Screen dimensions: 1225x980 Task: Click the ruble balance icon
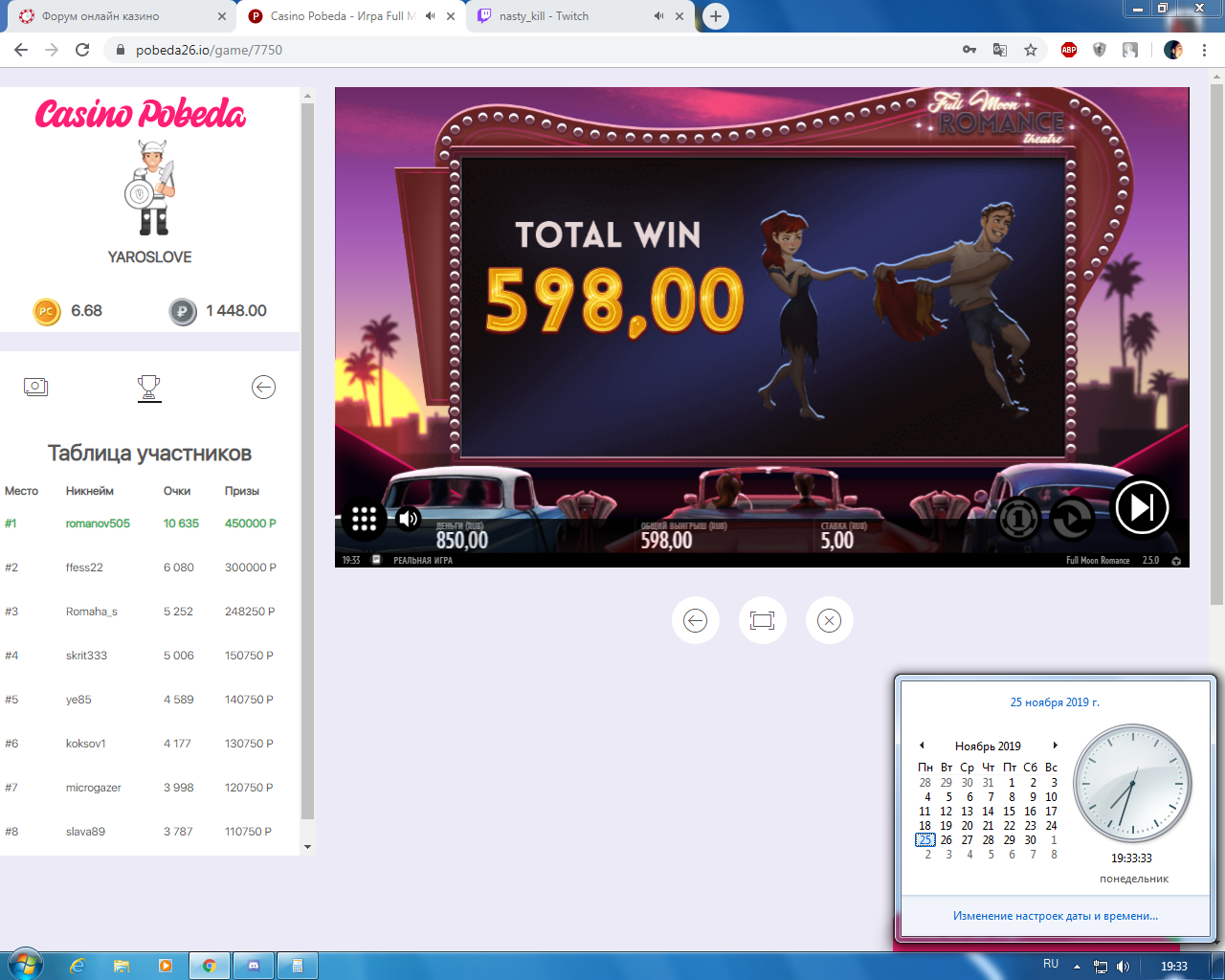[183, 311]
